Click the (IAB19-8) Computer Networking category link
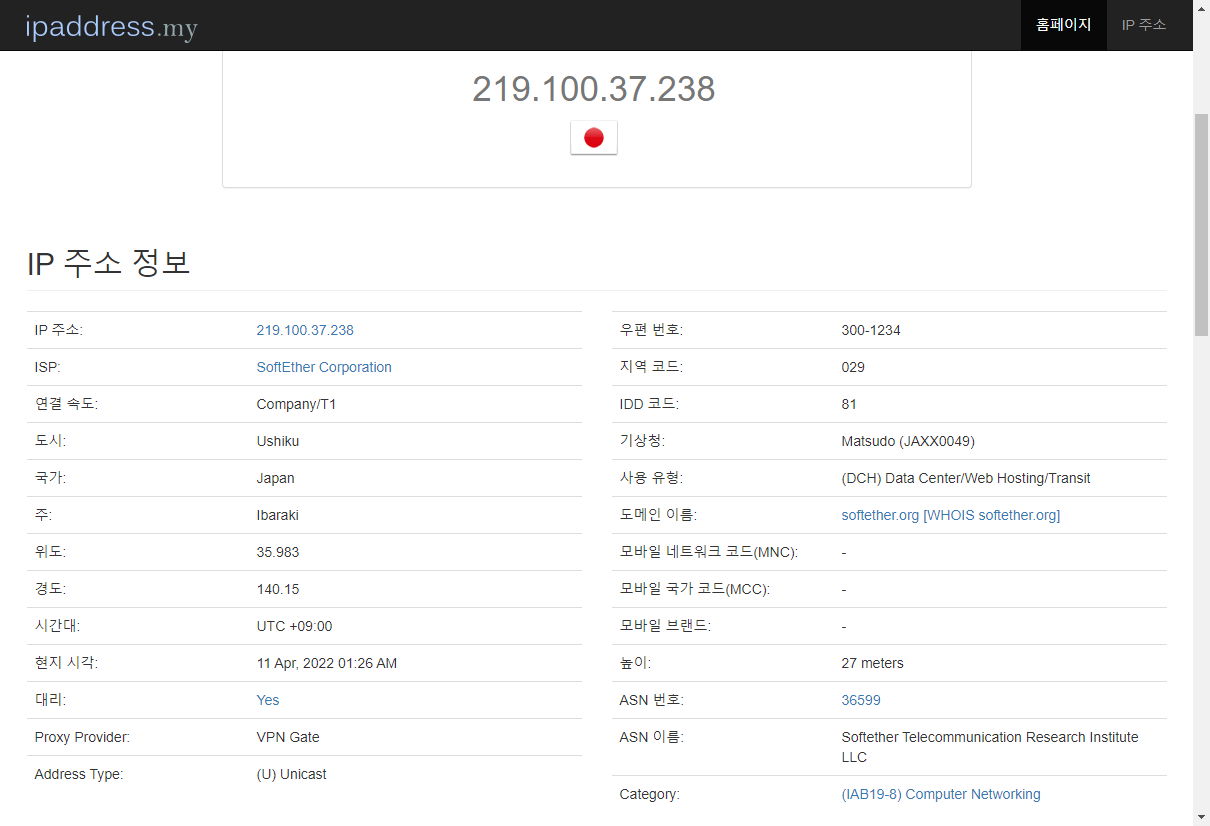Image resolution: width=1210 pixels, height=826 pixels. (940, 794)
